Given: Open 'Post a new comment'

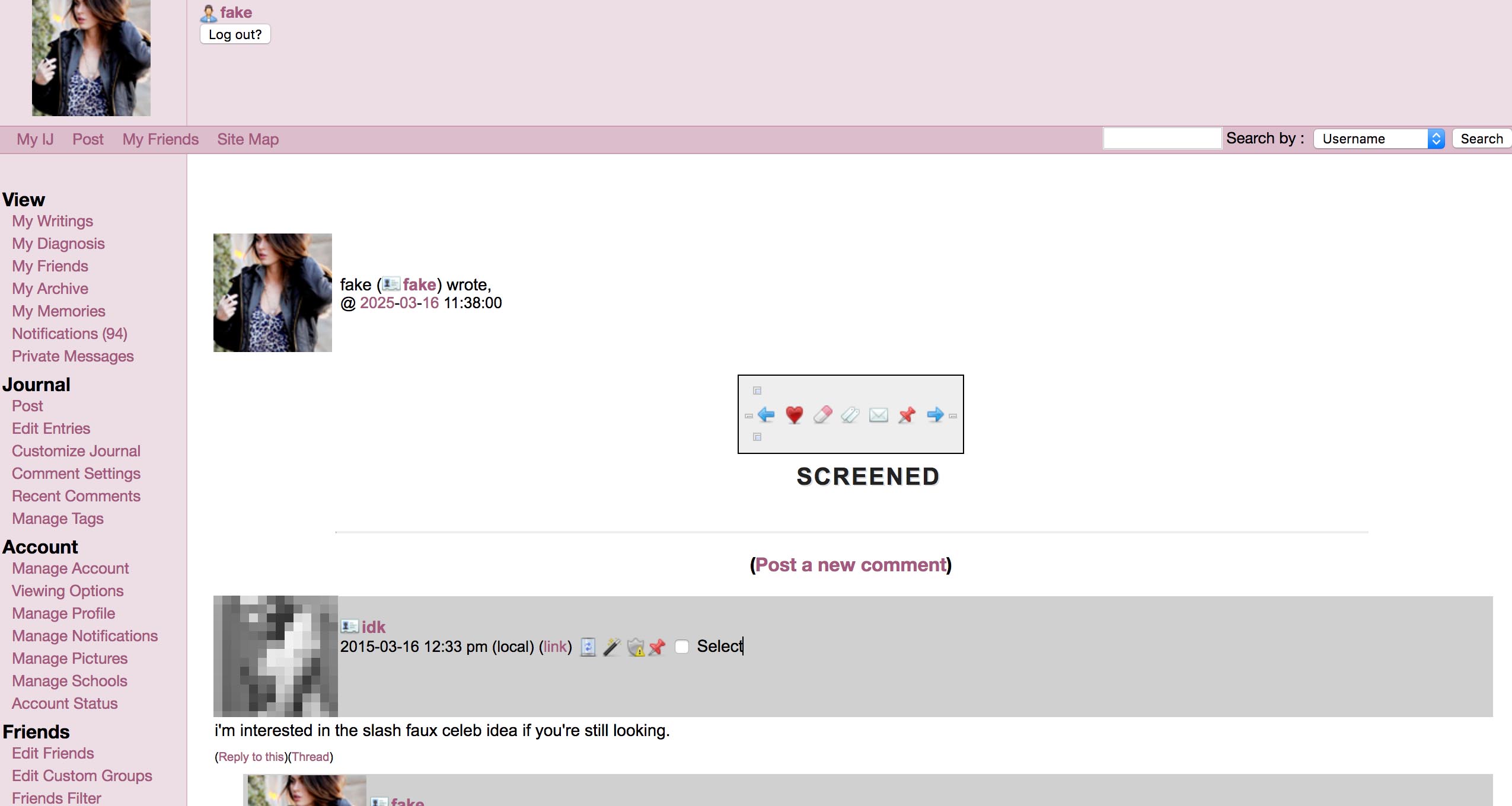Looking at the screenshot, I should coord(850,565).
